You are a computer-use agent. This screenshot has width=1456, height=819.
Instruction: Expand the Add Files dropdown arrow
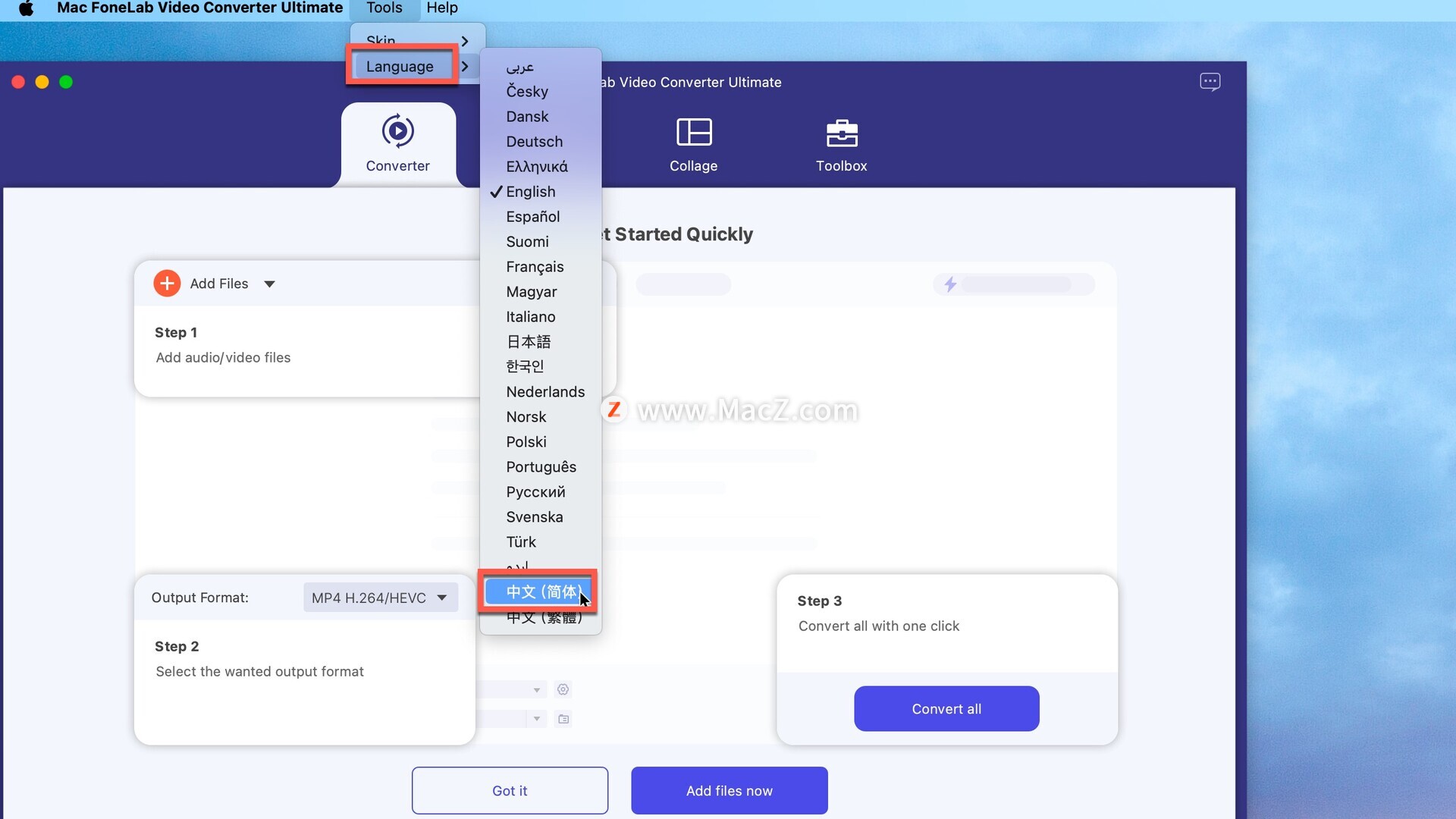pos(269,284)
